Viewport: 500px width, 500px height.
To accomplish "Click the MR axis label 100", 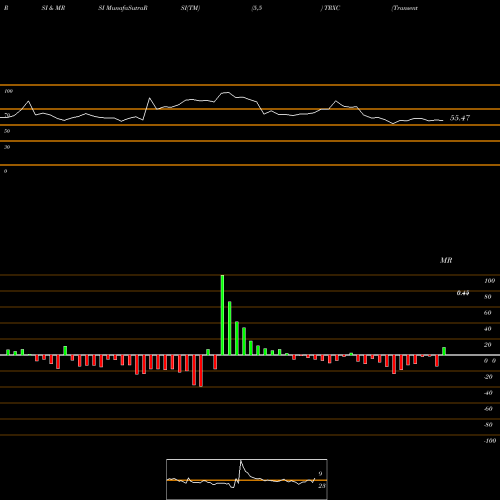I will [x=490, y=281].
